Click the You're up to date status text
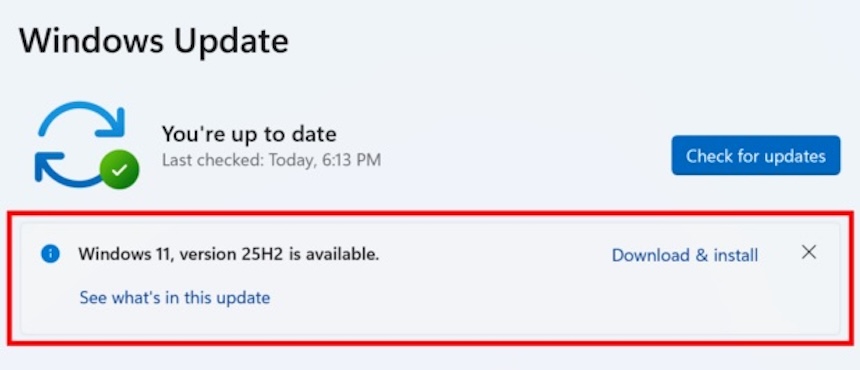860x370 pixels. click(249, 134)
